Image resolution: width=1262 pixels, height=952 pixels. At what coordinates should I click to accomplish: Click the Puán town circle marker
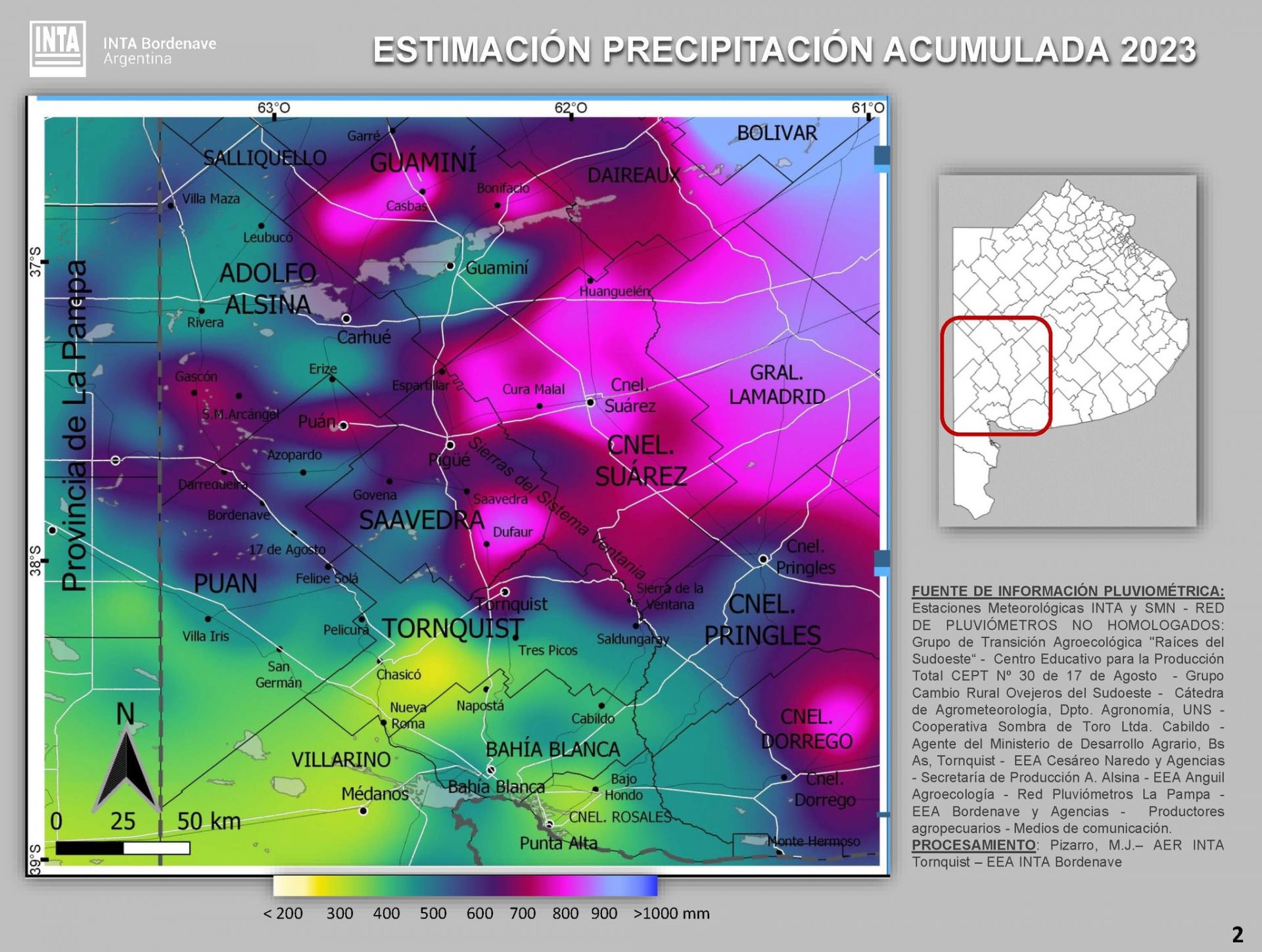(x=343, y=426)
